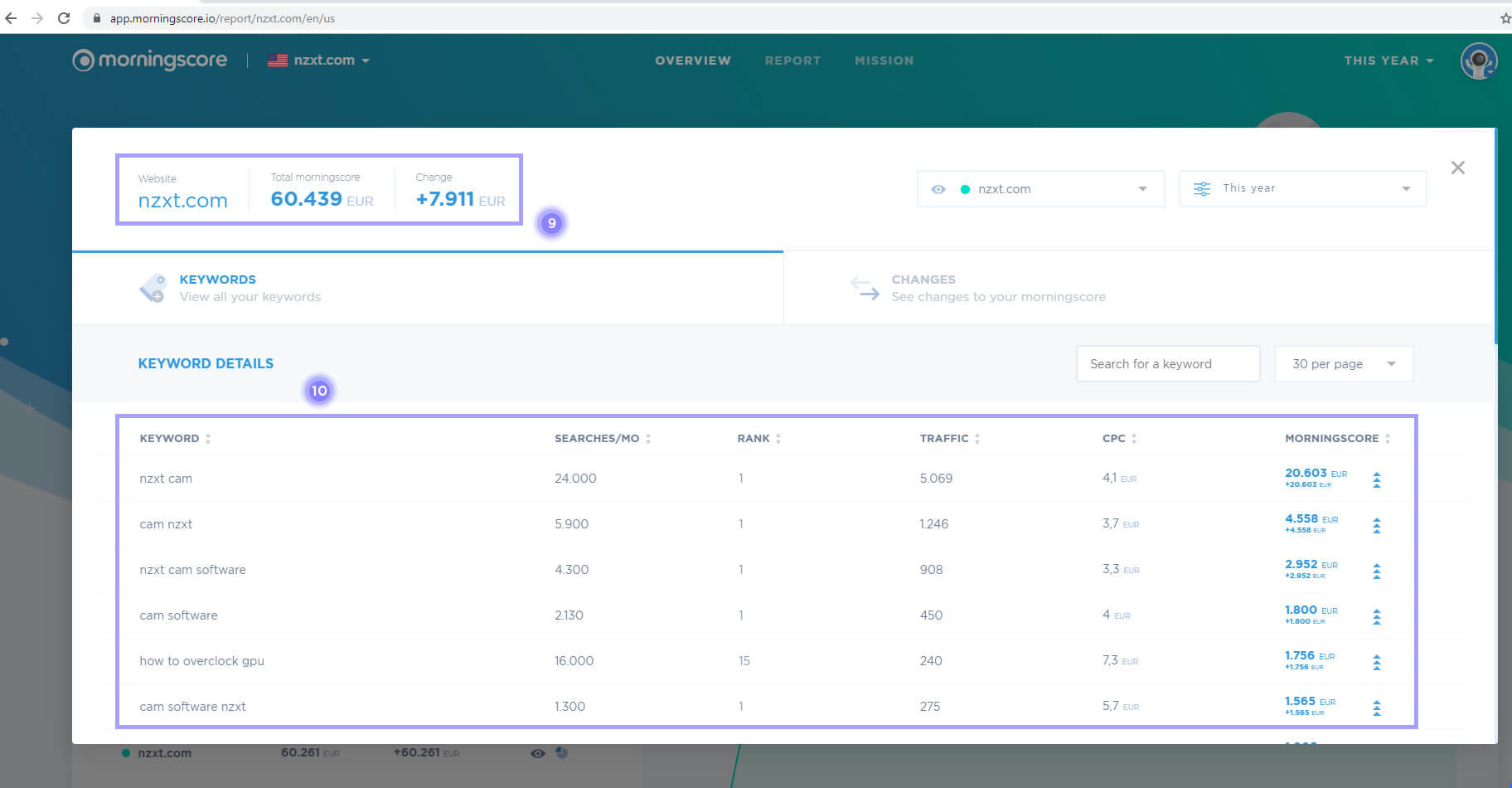Click the Search for a keyword field

click(x=1168, y=363)
